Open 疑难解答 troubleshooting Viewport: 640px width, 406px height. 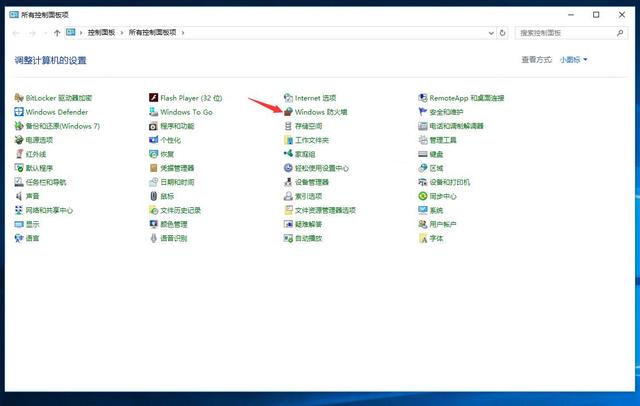point(303,224)
